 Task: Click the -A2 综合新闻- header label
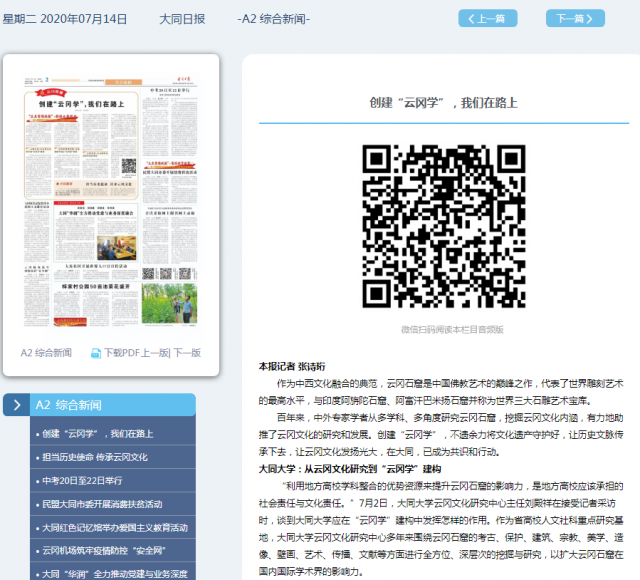coord(273,19)
